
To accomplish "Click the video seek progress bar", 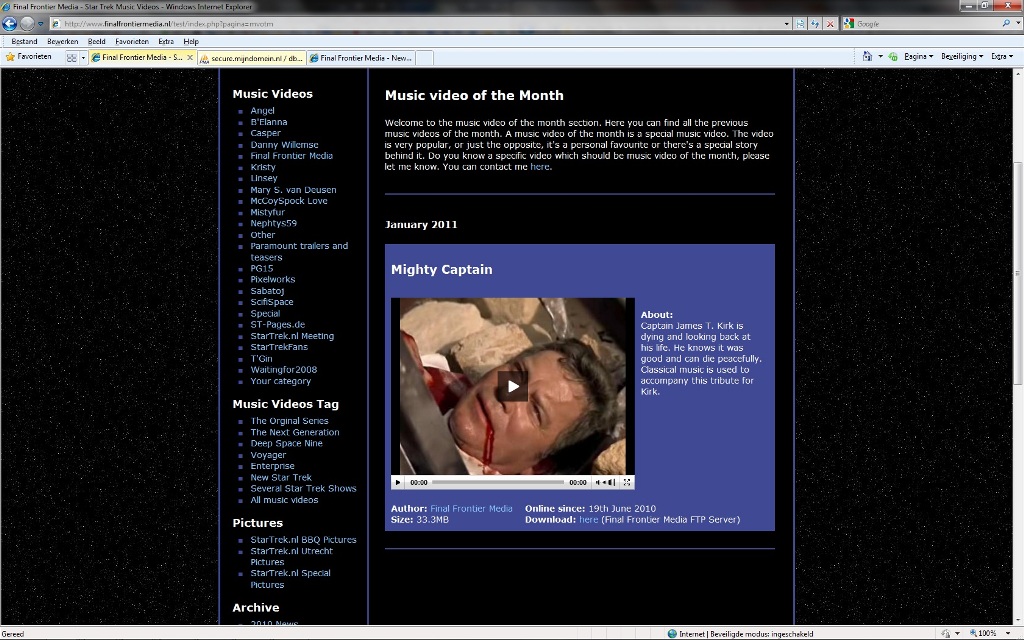I will point(498,483).
